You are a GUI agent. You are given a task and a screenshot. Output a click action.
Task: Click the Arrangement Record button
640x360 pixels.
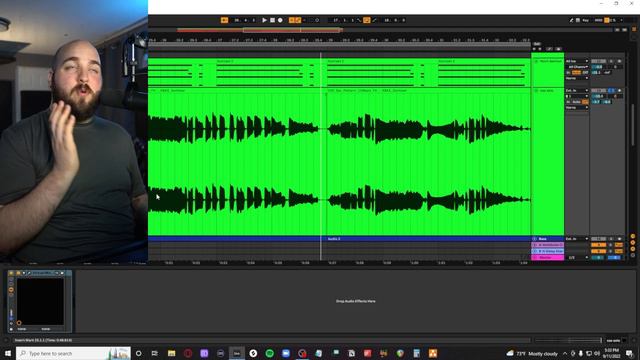pyautogui.click(x=280, y=20)
